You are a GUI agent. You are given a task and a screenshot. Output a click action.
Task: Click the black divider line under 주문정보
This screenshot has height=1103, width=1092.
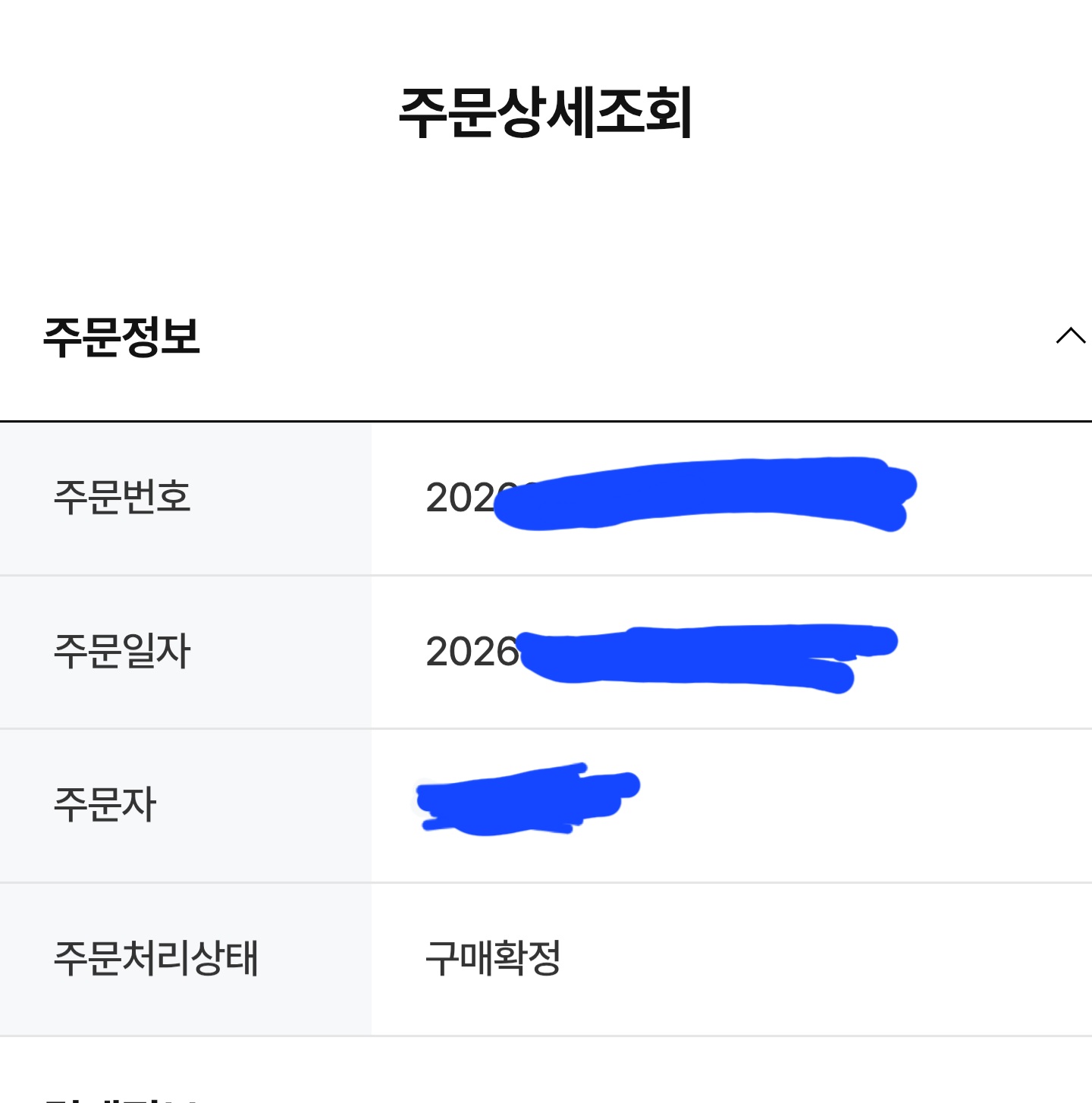546,420
